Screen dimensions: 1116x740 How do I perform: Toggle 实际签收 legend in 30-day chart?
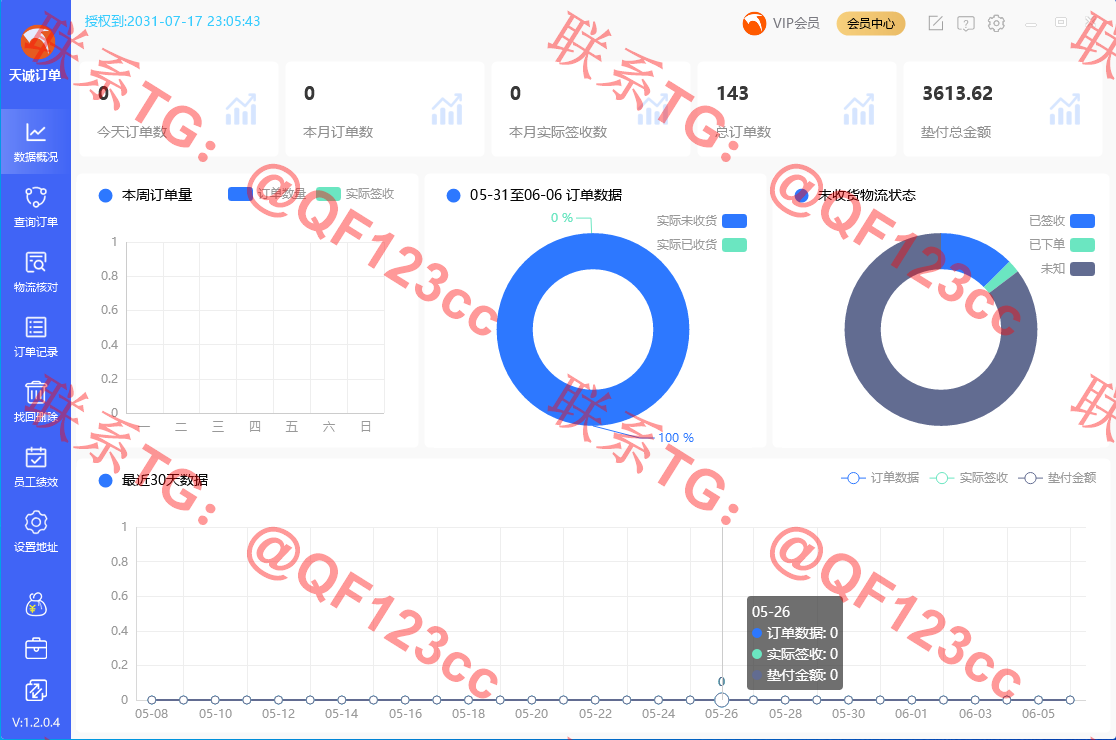tap(969, 477)
